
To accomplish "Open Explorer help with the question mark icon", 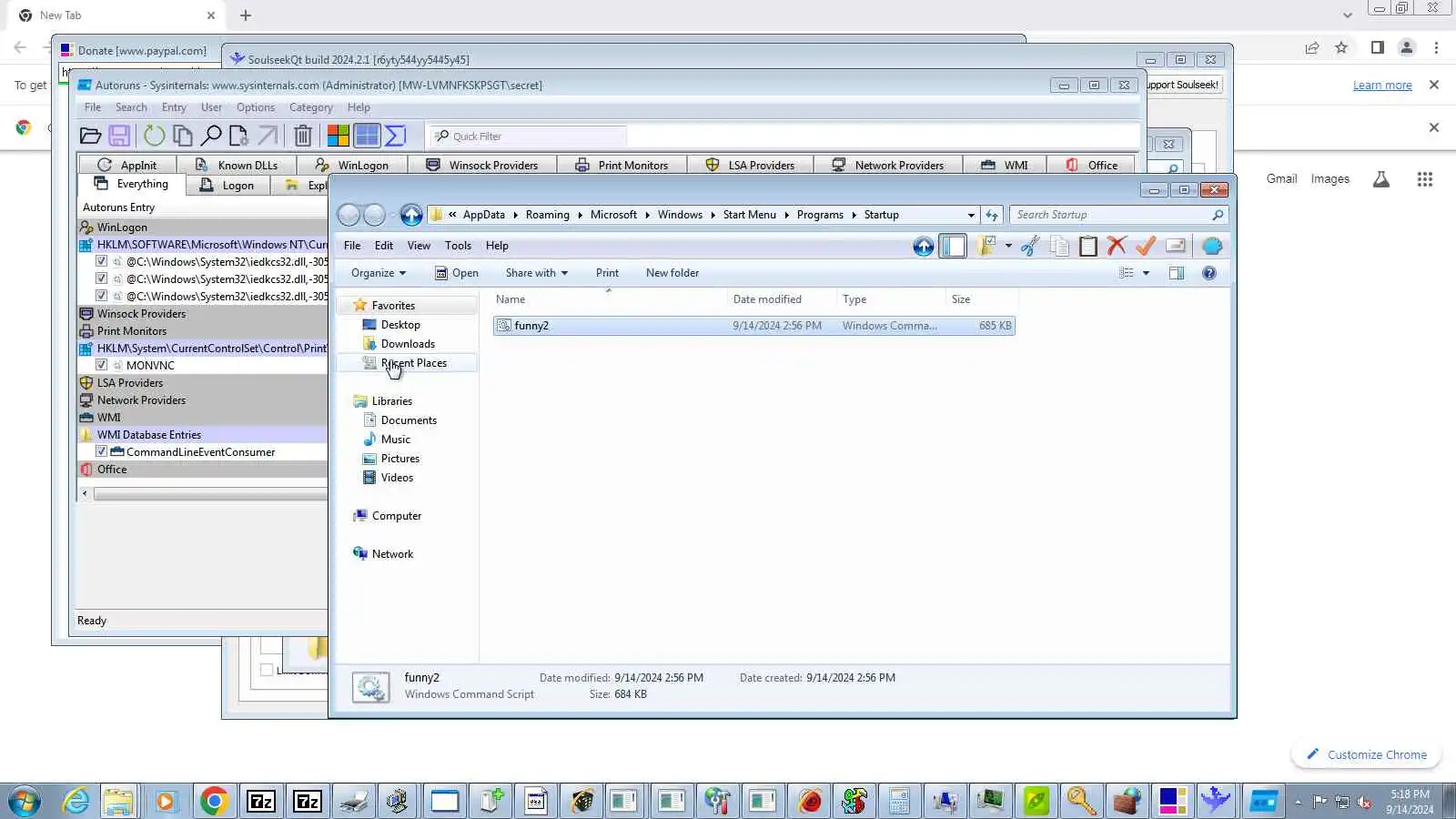I will point(1209,273).
